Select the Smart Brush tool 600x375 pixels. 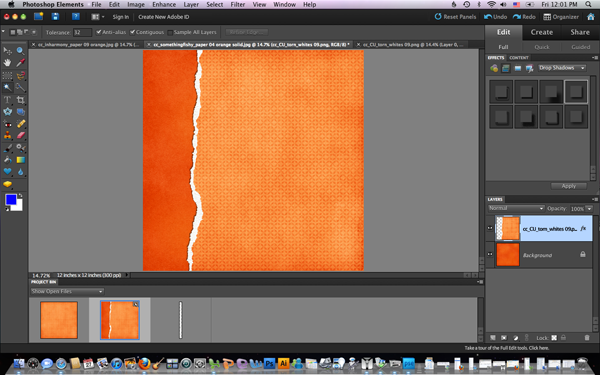(21, 148)
